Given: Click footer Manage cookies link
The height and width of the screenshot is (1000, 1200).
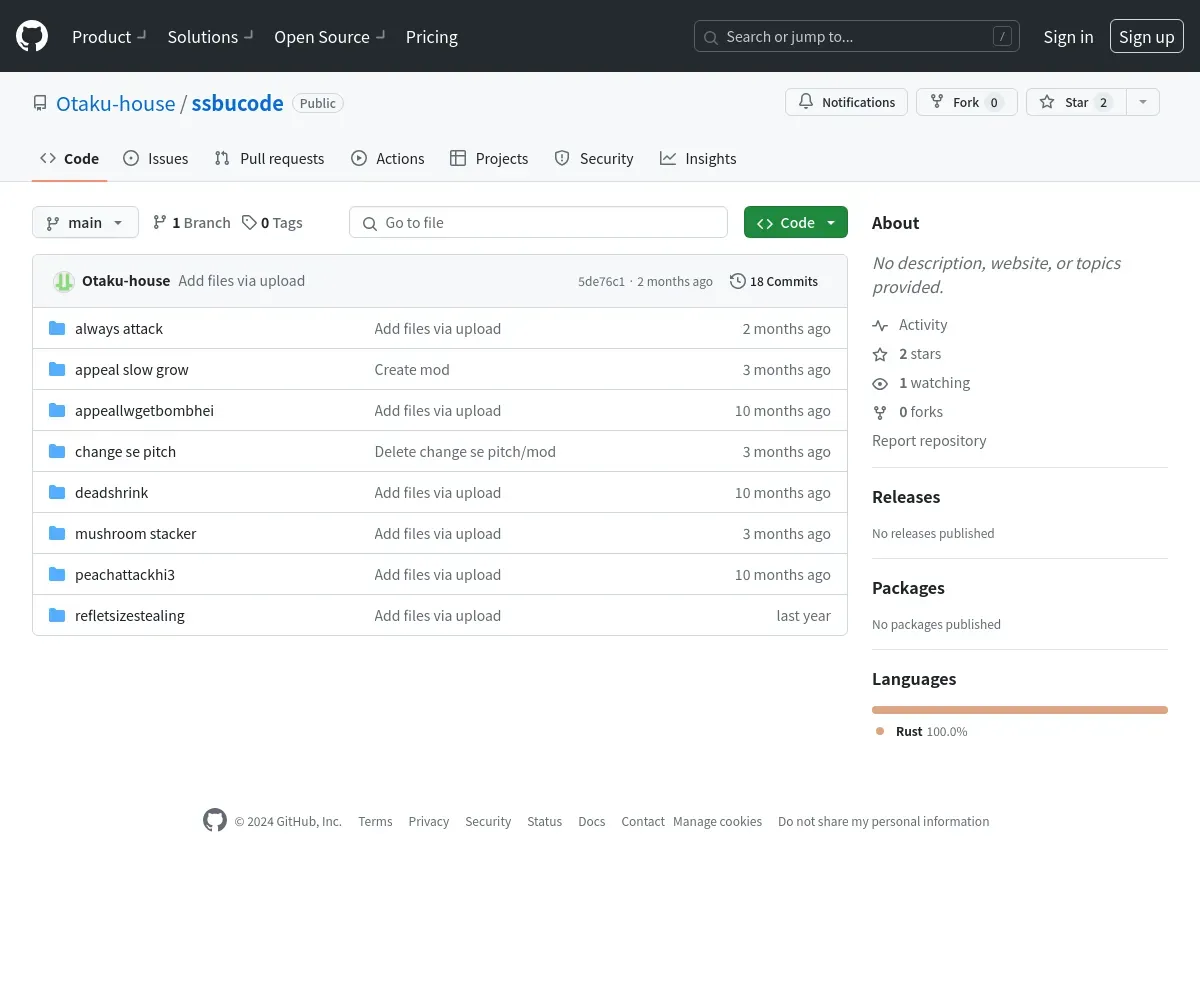Looking at the screenshot, I should tap(717, 821).
